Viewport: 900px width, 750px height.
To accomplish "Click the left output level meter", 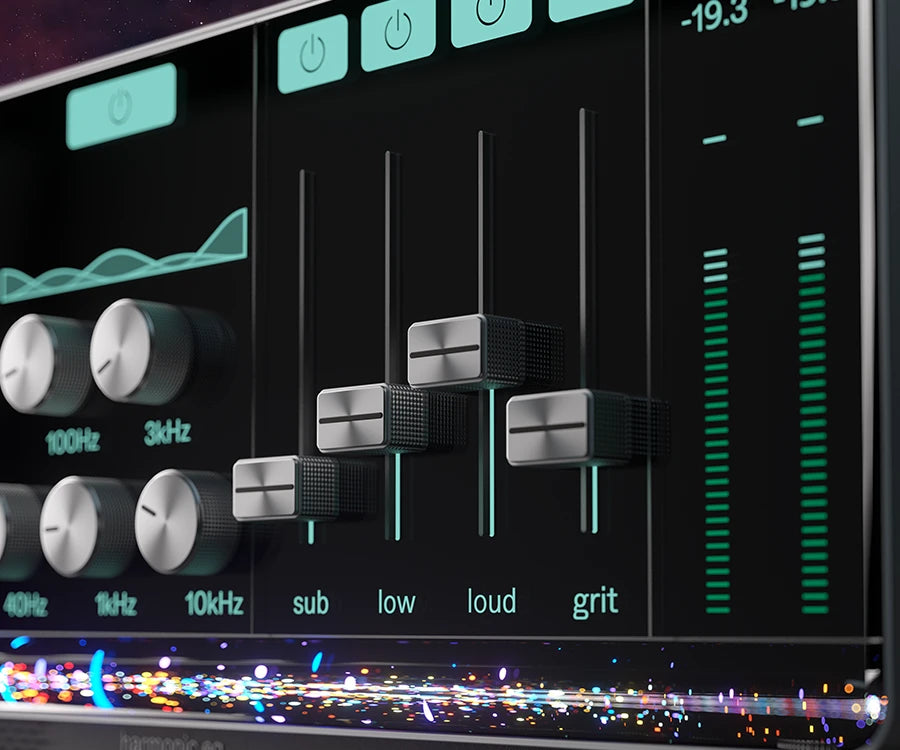I will click(x=716, y=430).
